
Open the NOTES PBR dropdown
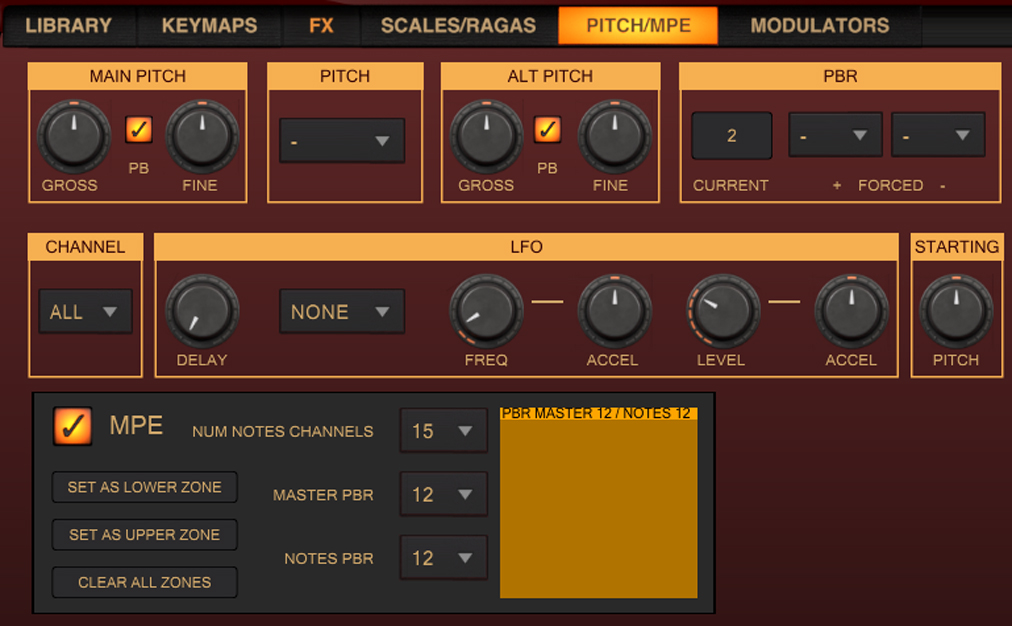click(443, 558)
